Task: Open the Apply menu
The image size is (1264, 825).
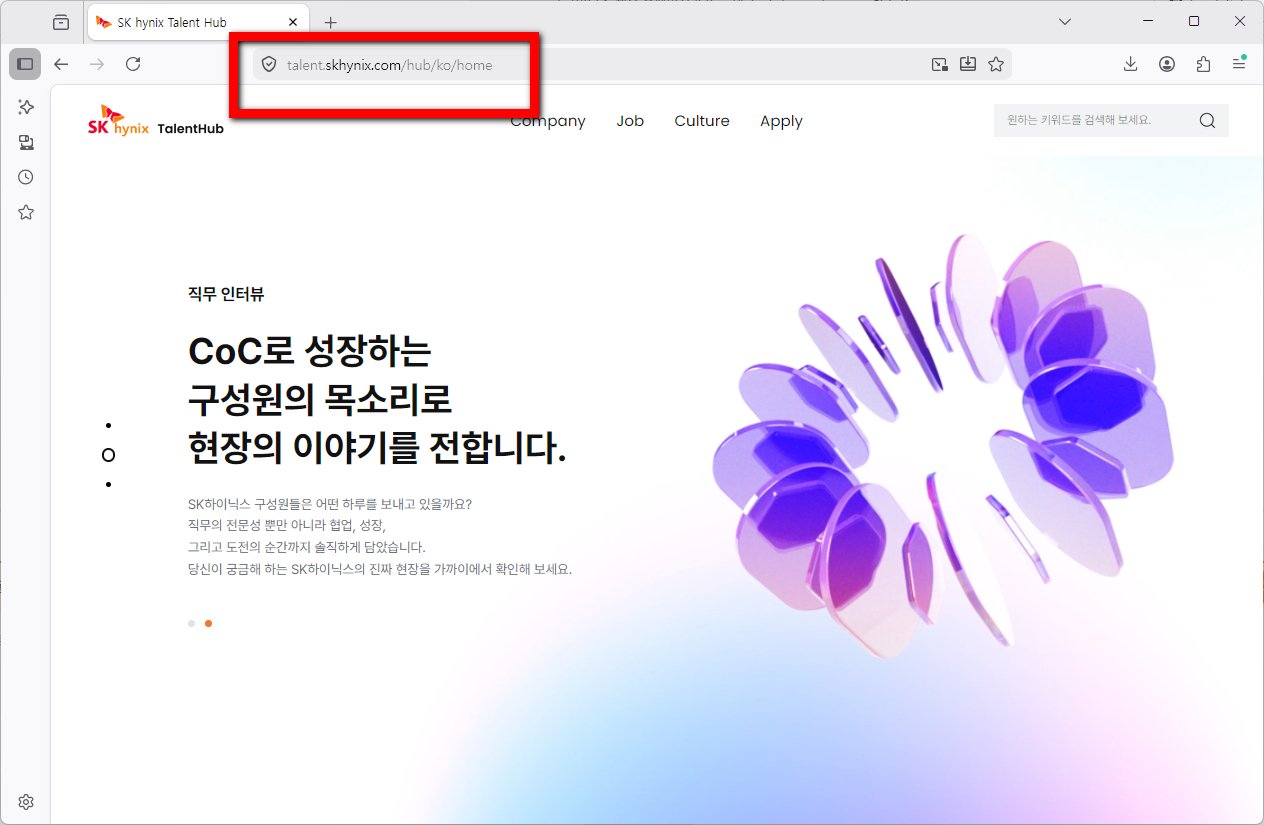Action: [x=781, y=121]
